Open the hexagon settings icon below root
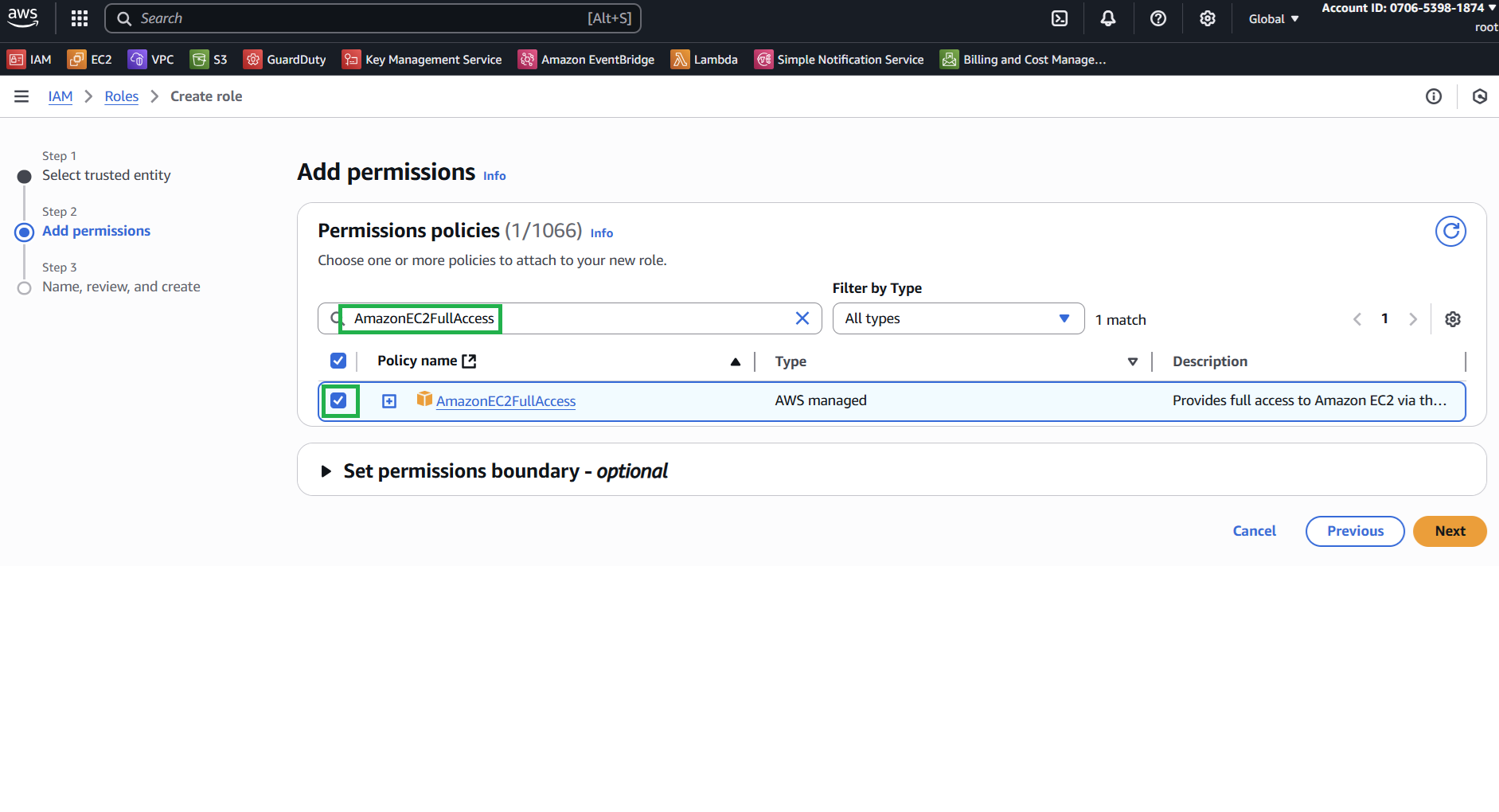Viewport: 1499px width, 812px height. click(1480, 96)
